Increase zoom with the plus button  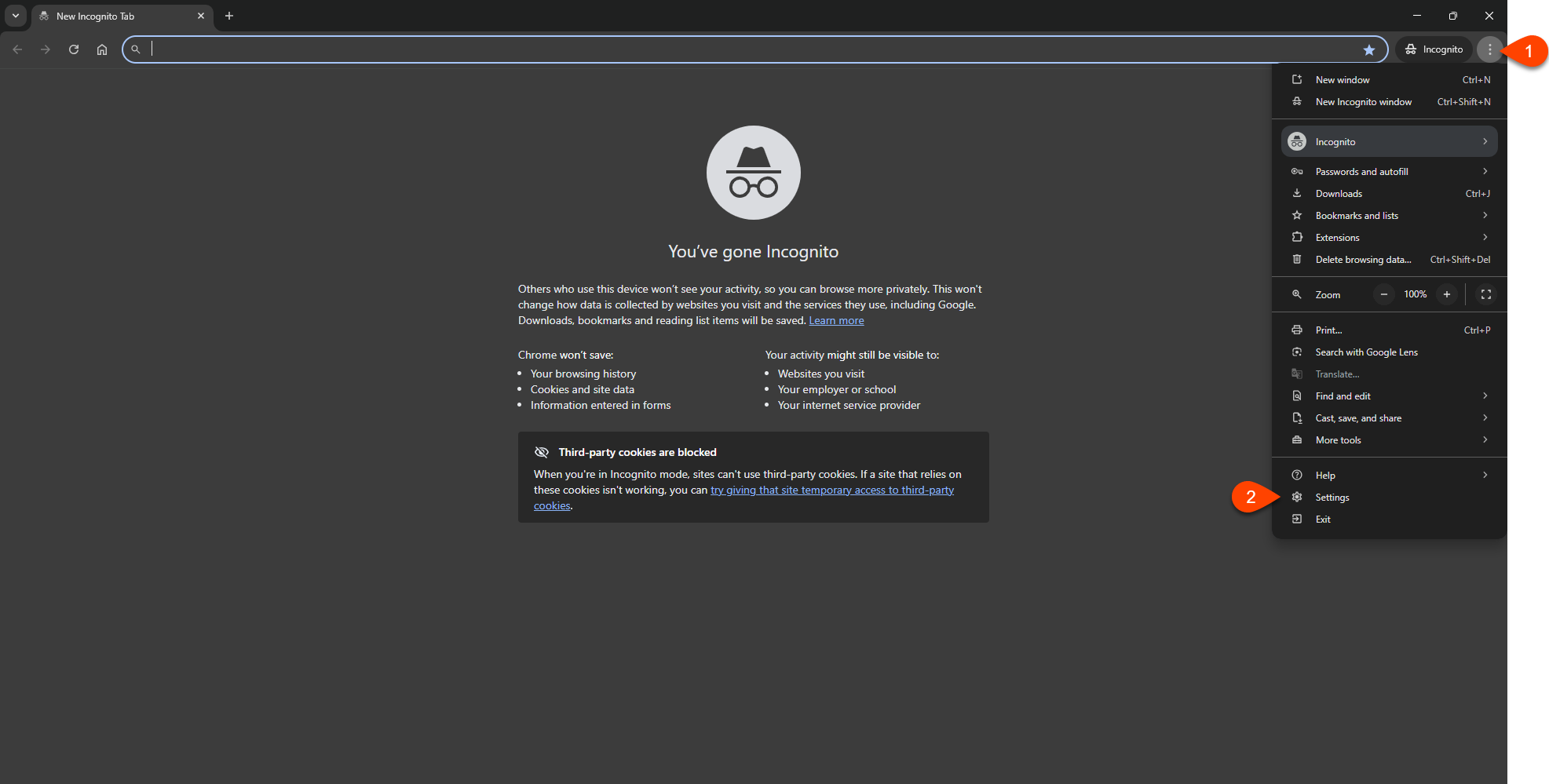point(1447,294)
